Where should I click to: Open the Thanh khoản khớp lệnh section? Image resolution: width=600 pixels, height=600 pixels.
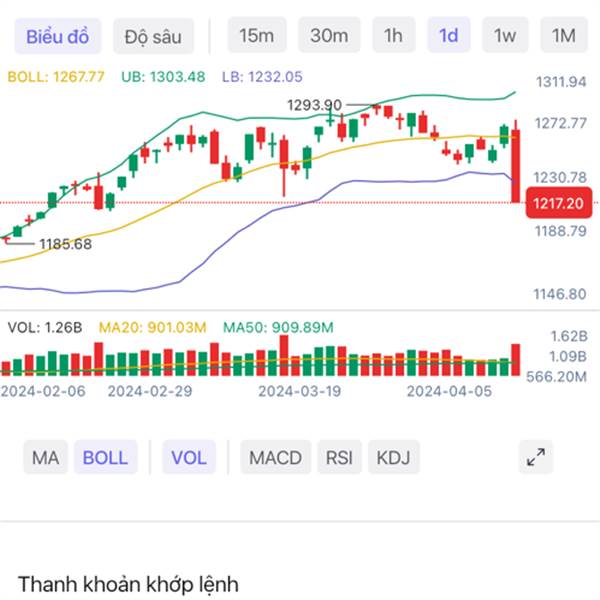128,584
